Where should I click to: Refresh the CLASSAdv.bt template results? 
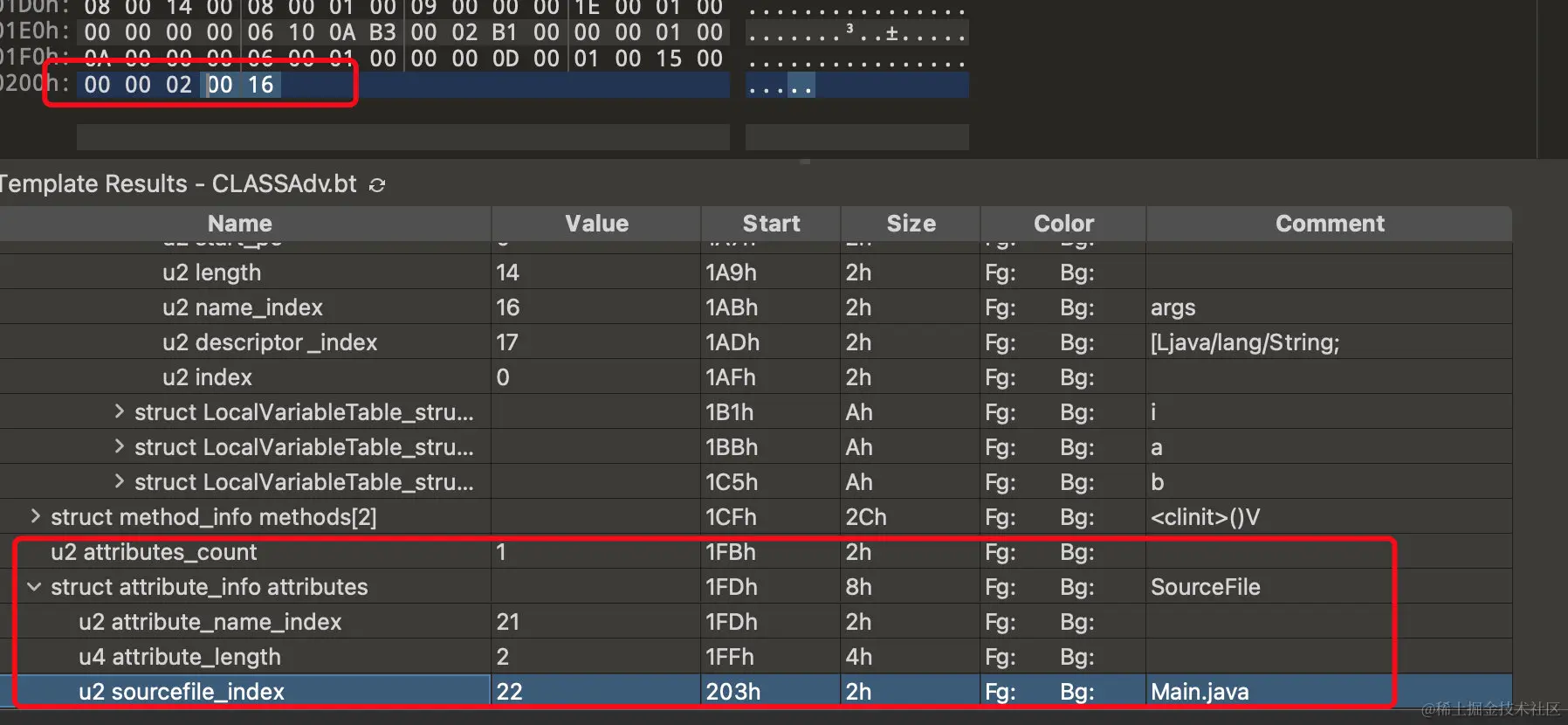(377, 185)
